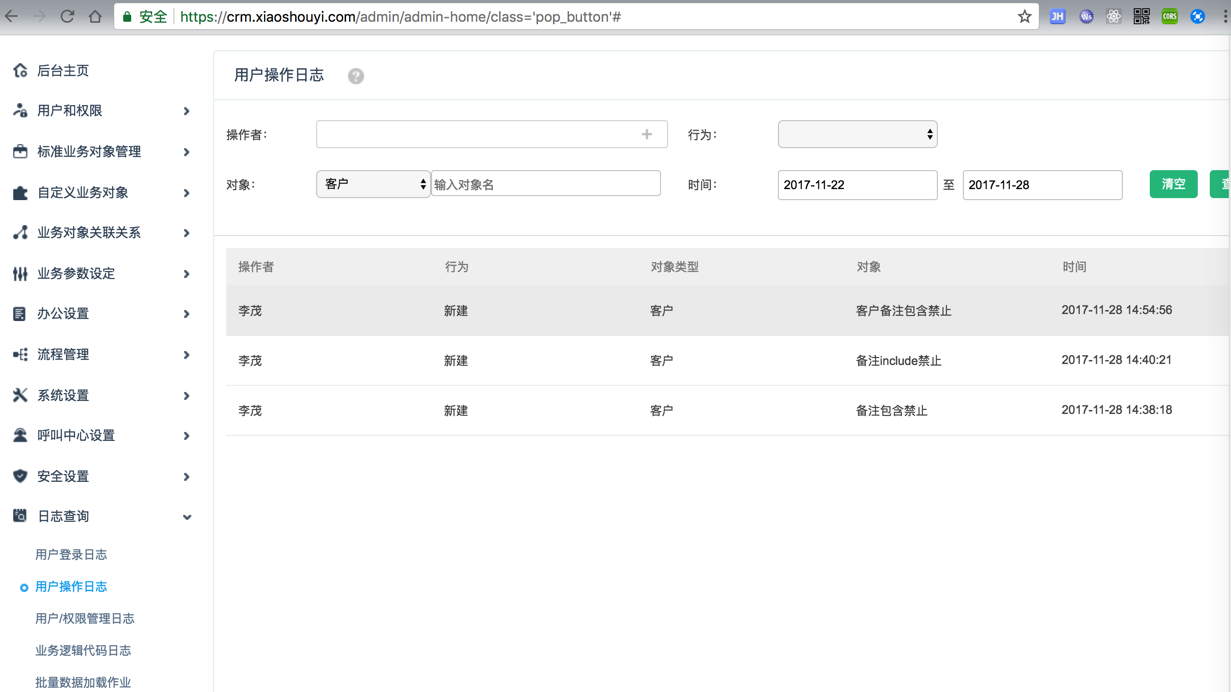1231x692 pixels.
Task: Select 用户操作日志 menu item
Action: [71, 587]
